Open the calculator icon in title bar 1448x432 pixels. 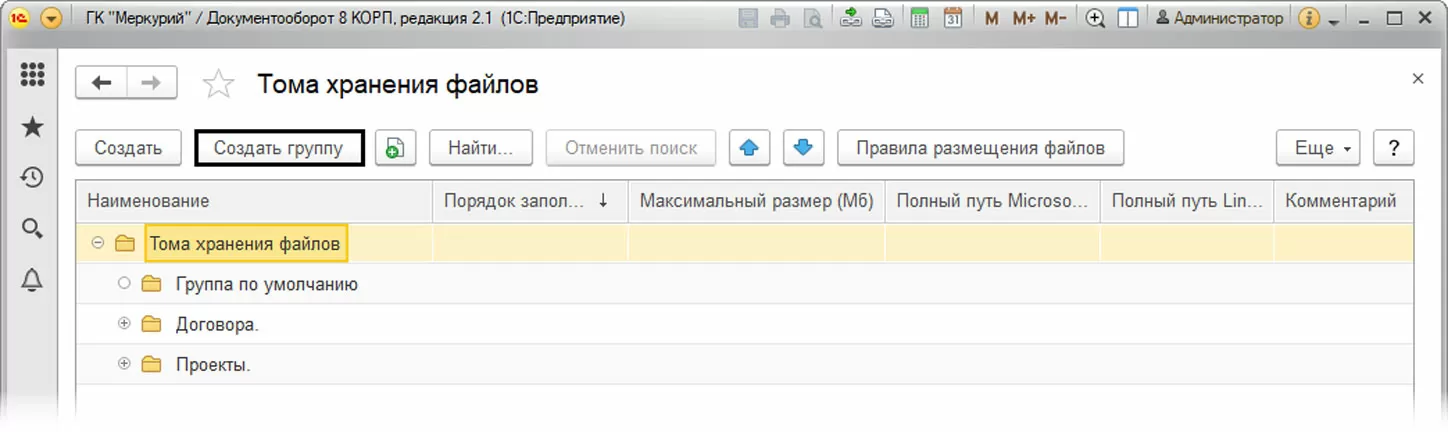[922, 18]
